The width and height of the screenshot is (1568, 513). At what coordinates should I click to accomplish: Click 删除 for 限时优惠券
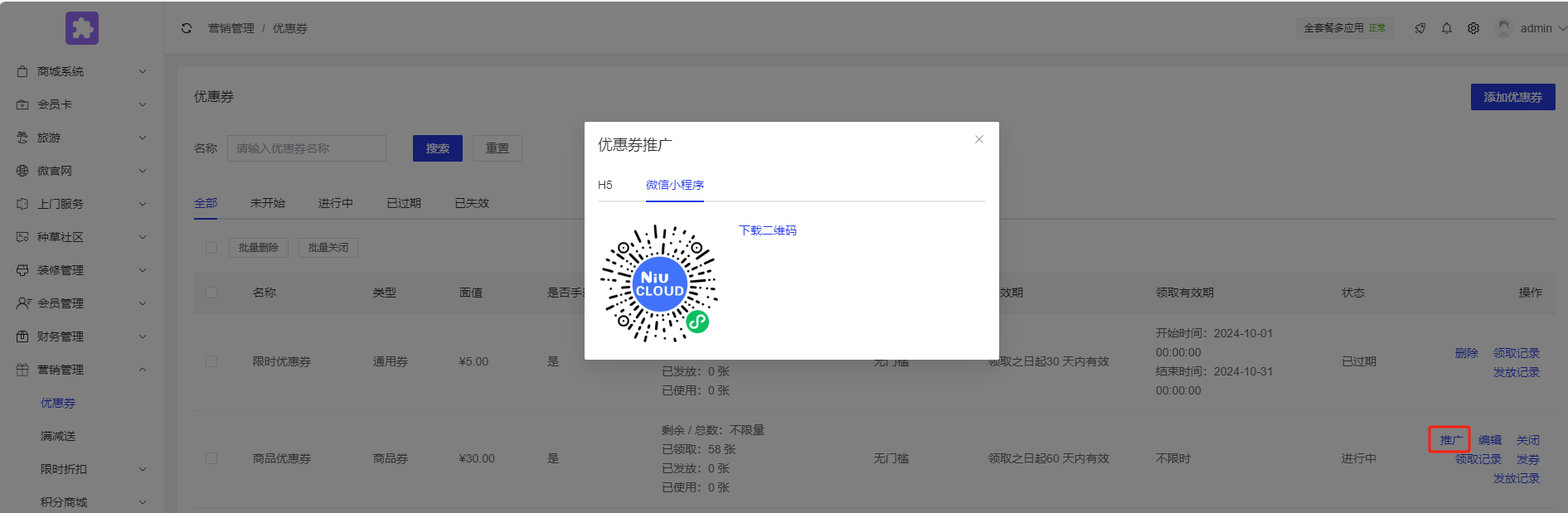[x=1467, y=353]
